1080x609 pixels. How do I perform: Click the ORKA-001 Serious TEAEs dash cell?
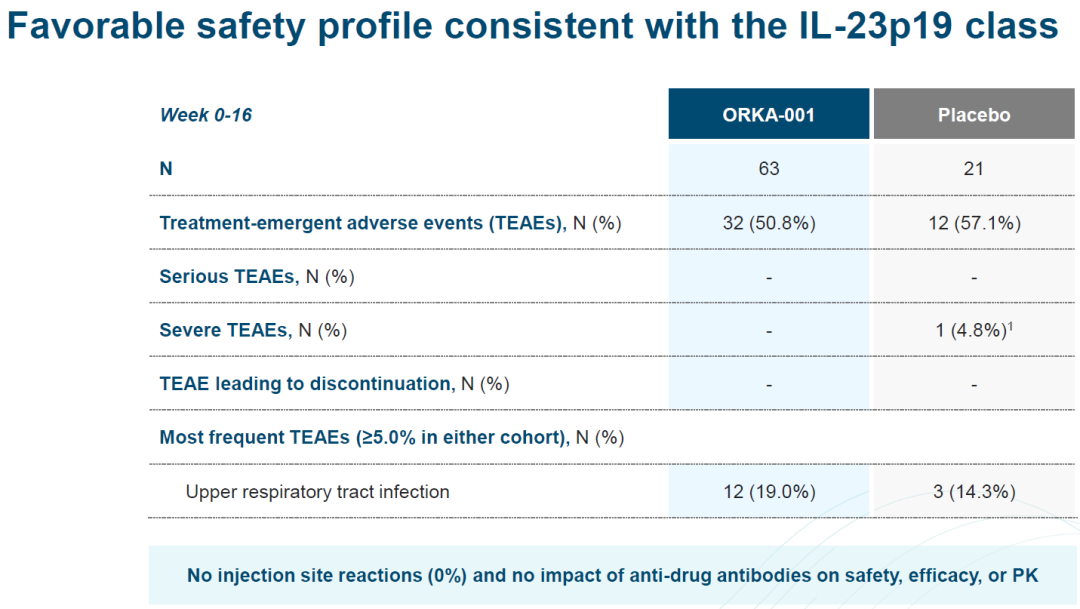[x=768, y=277]
